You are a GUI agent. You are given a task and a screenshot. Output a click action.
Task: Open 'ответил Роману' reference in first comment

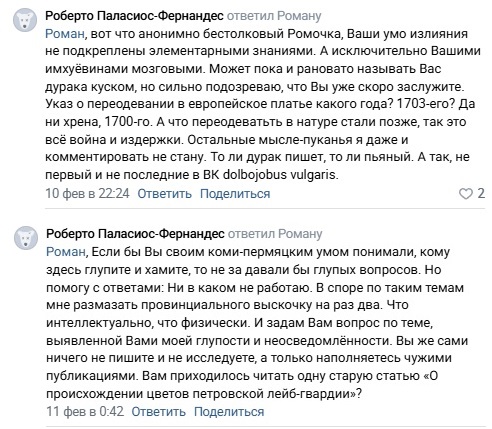click(x=274, y=16)
